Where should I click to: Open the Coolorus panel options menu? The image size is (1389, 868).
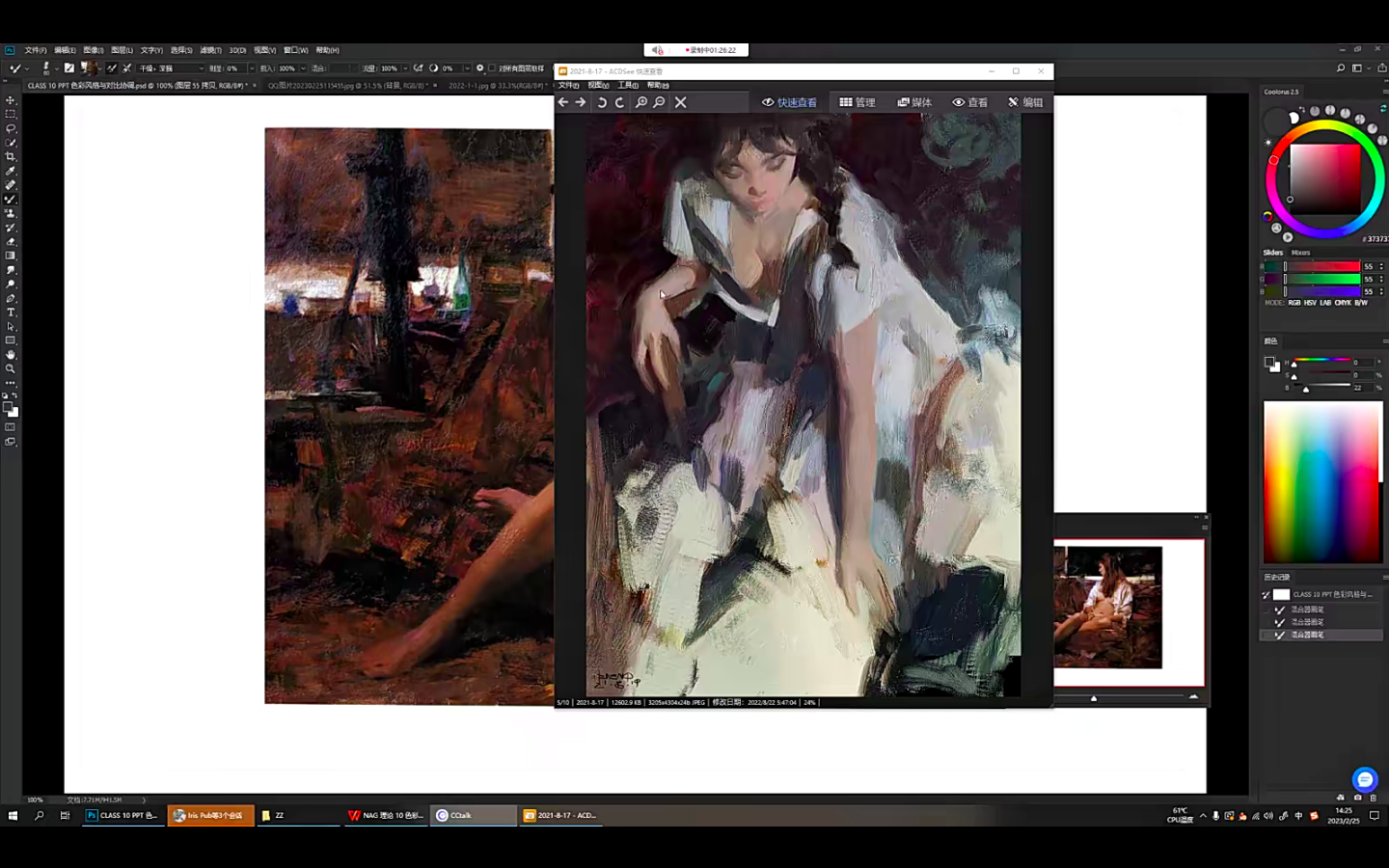coord(1383,92)
